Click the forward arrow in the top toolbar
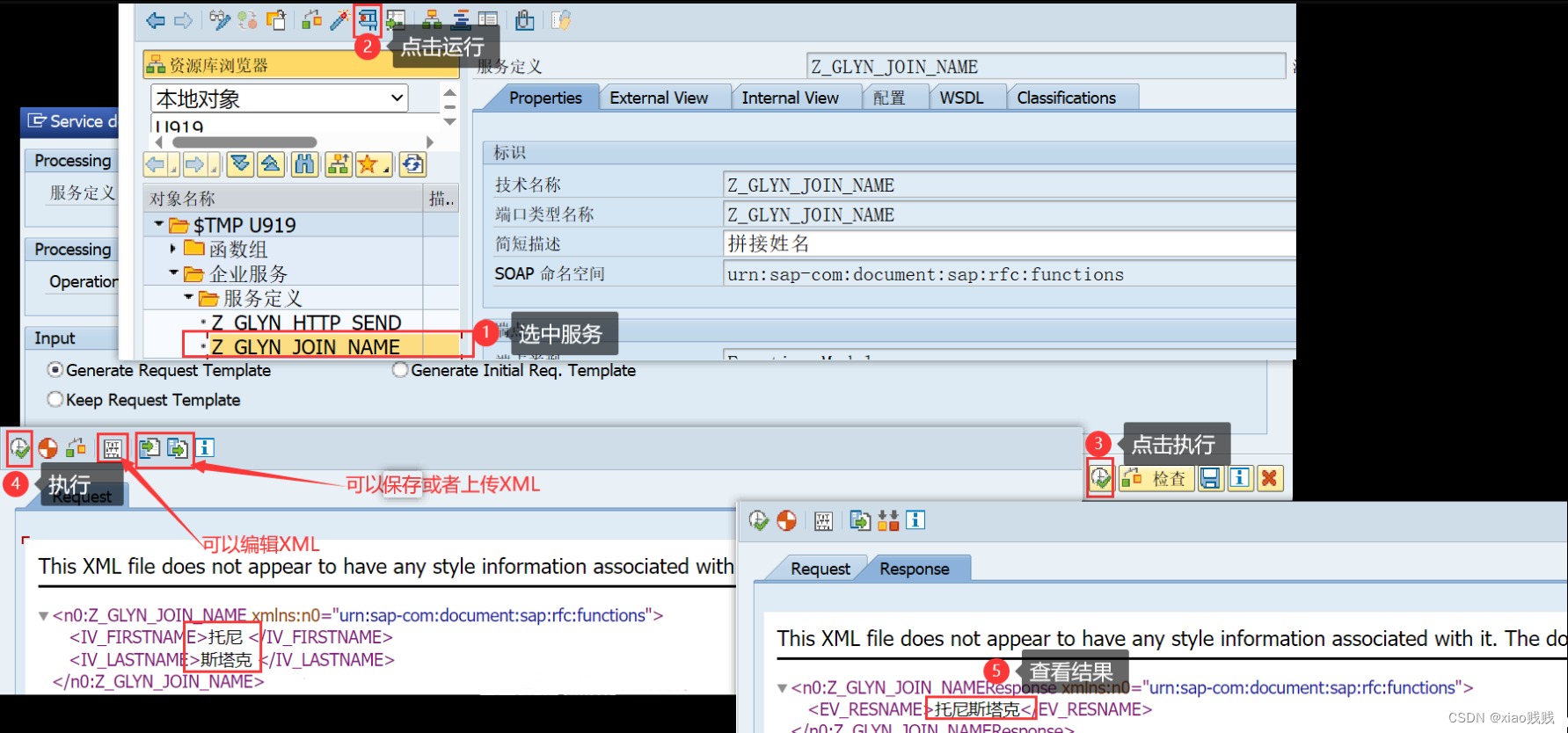Viewport: 1568px width, 733px height. (183, 20)
